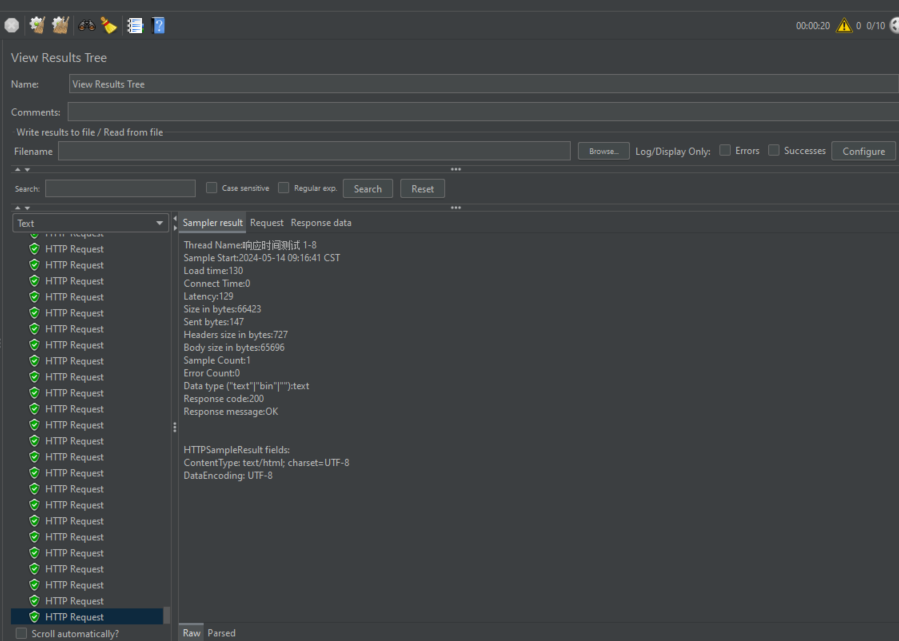Enable the Successes only checkbox

tap(773, 151)
